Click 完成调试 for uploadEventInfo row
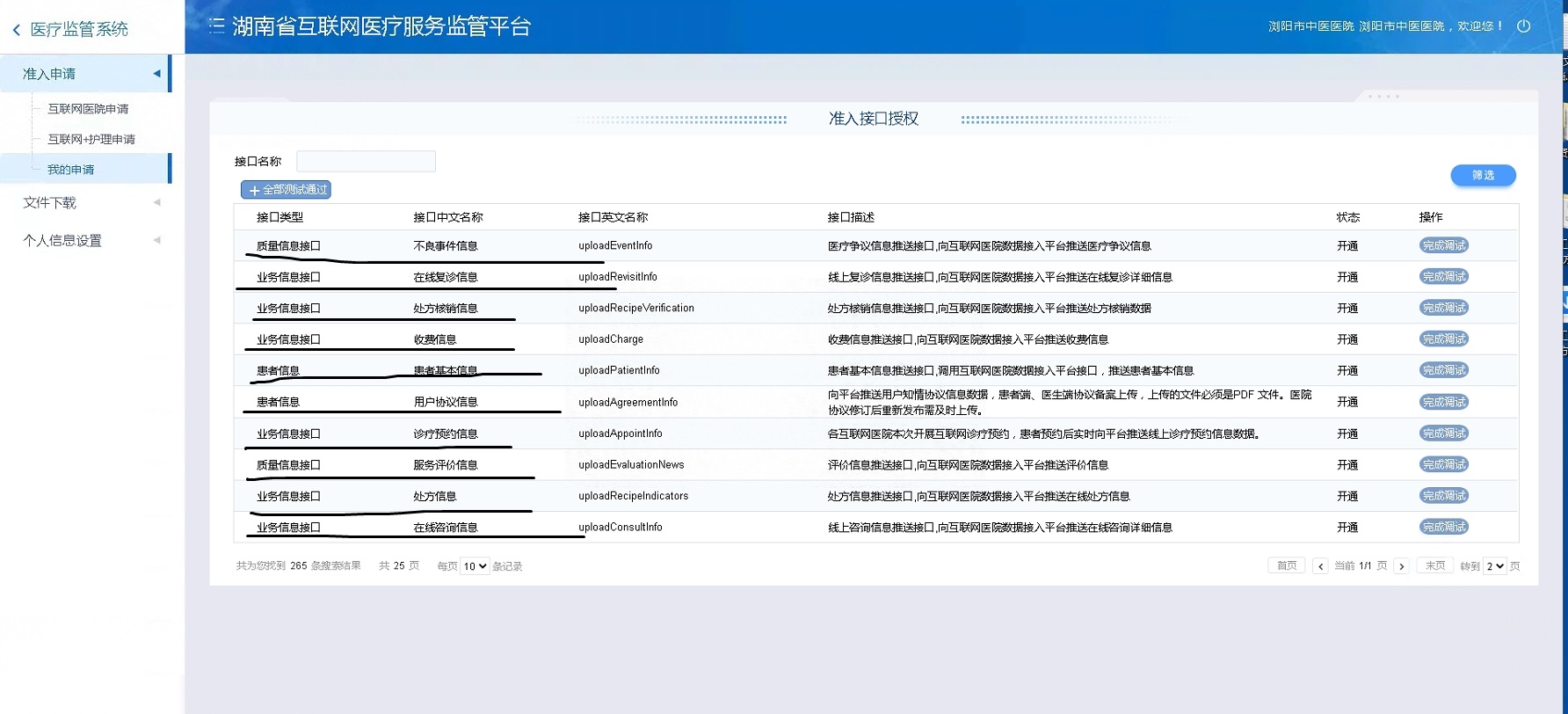Screen dimensions: 1568x714 click(x=1443, y=245)
